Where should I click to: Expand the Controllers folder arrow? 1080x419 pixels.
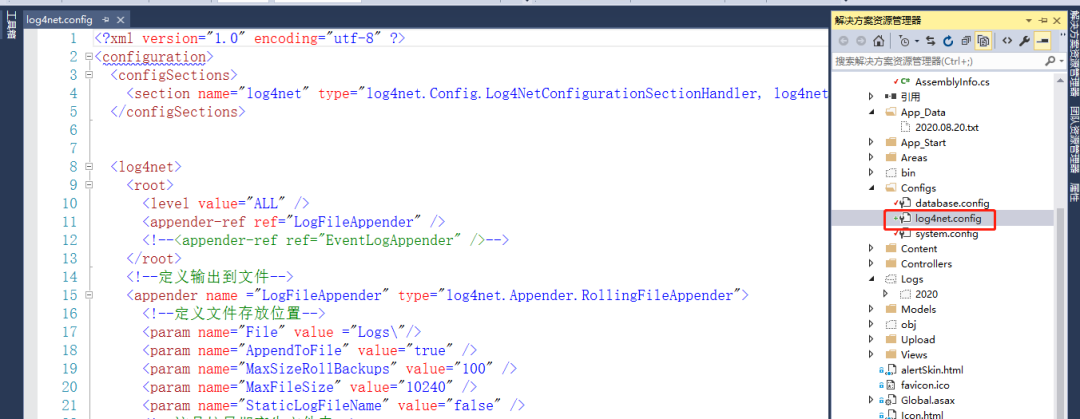tap(871, 264)
